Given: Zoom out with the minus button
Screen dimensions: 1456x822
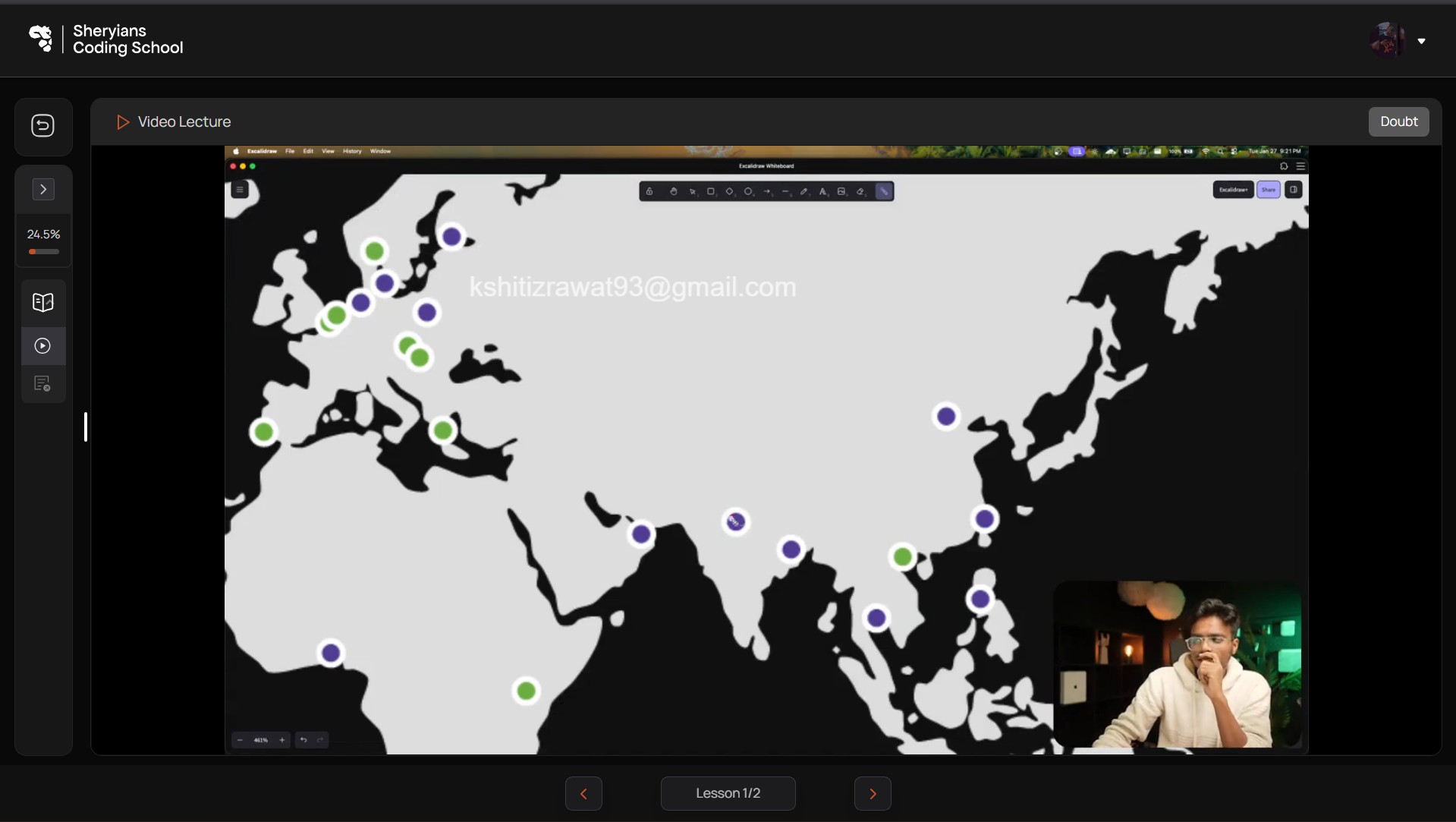Looking at the screenshot, I should tap(240, 740).
